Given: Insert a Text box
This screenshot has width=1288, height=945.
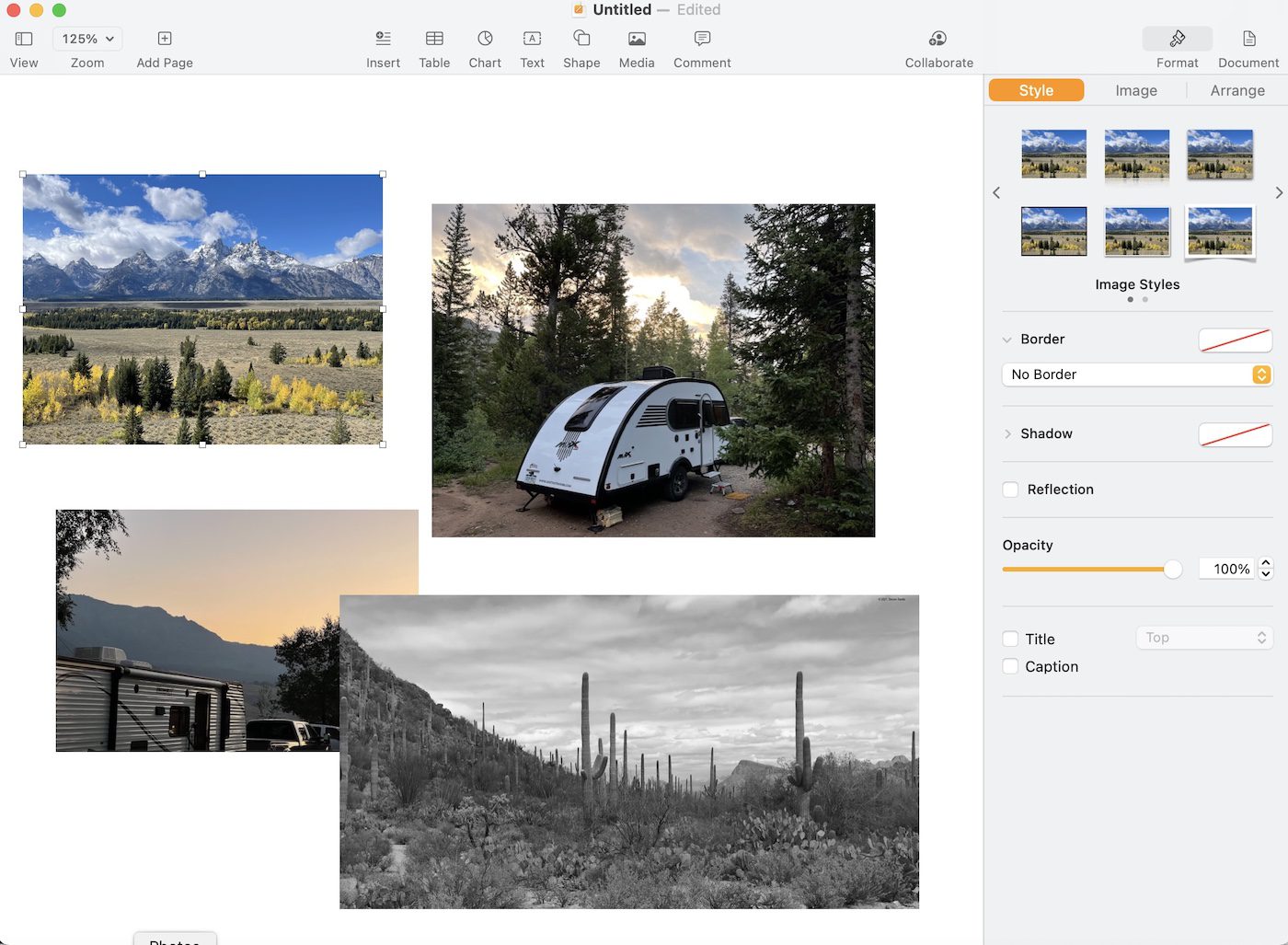Looking at the screenshot, I should (532, 39).
